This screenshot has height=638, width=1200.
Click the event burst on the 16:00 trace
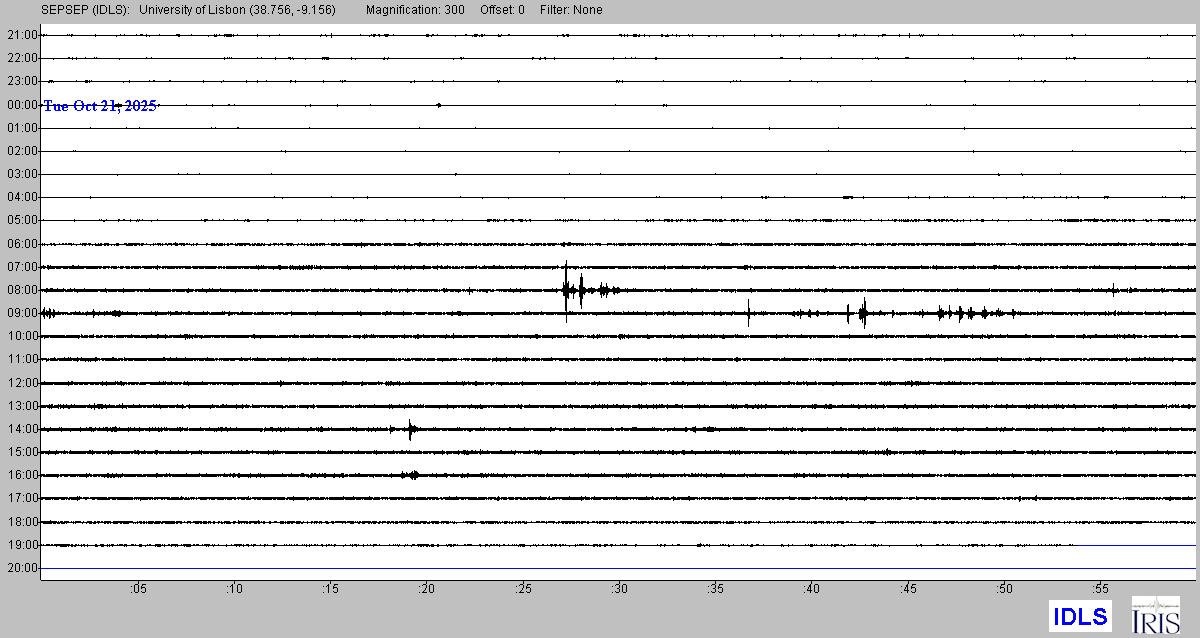pos(411,475)
